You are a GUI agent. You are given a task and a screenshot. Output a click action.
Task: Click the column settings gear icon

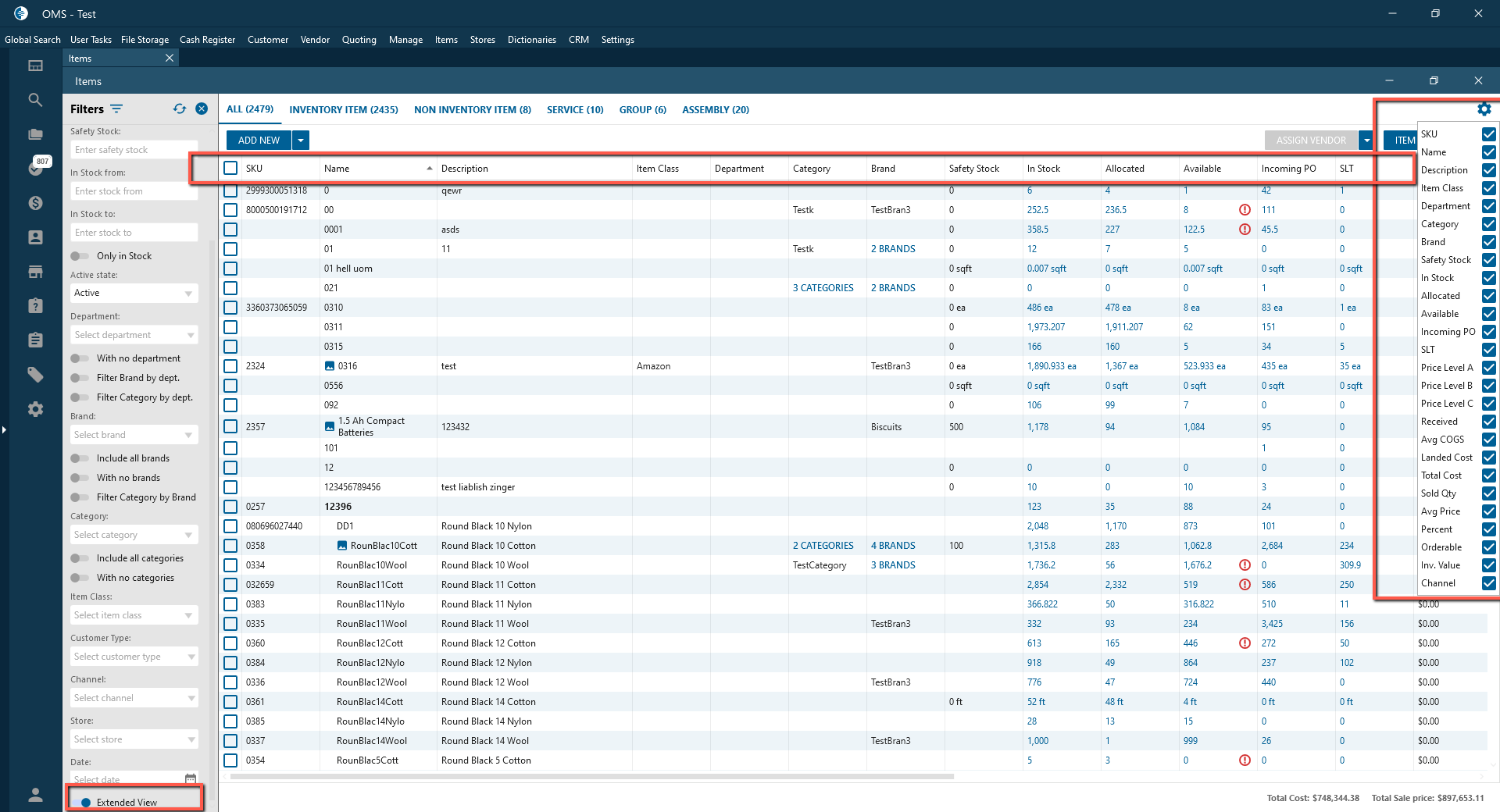[x=1484, y=109]
